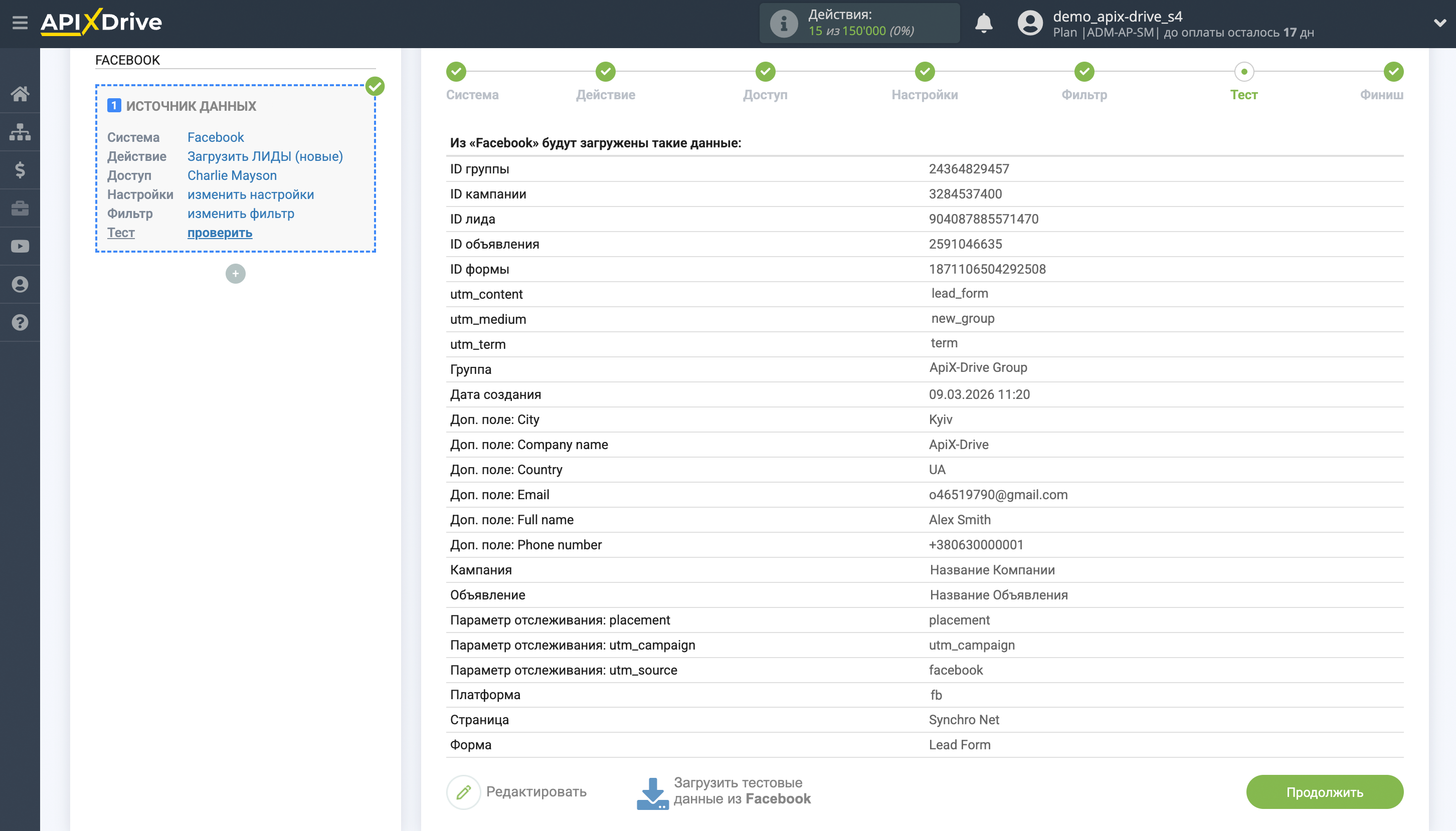Viewport: 1456px width, 831px height.
Task: Click the Actions info icon
Action: tap(783, 24)
